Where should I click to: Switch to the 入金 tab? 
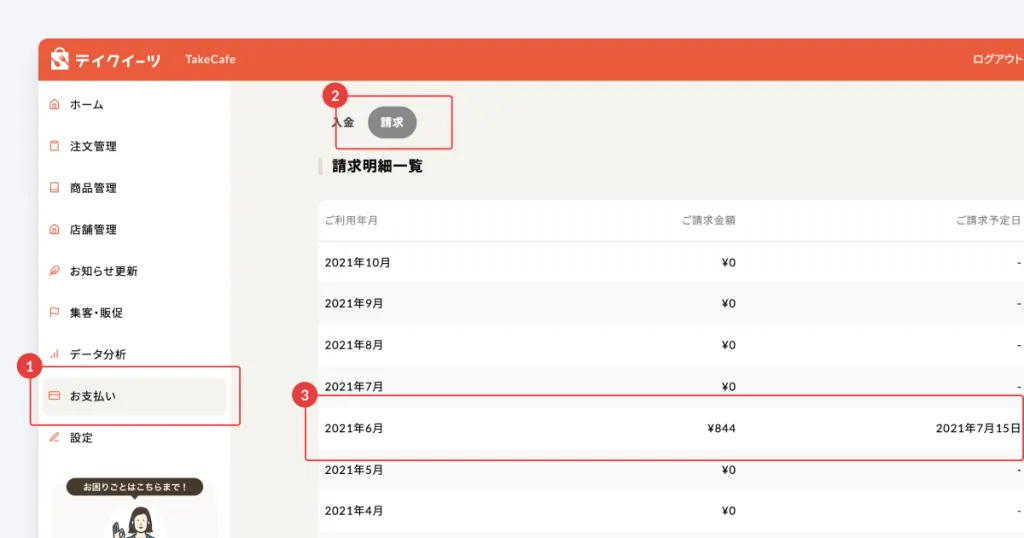pyautogui.click(x=343, y=122)
